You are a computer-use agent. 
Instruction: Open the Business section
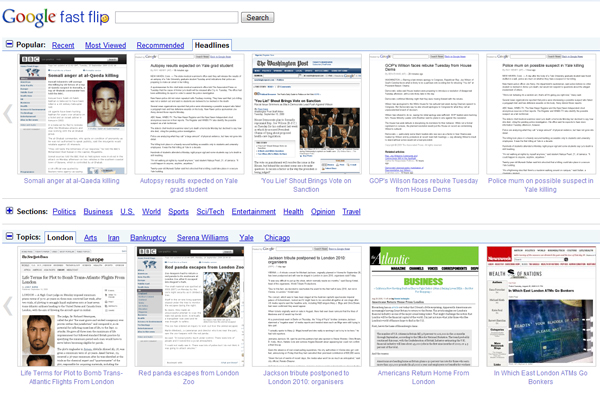tap(98, 212)
